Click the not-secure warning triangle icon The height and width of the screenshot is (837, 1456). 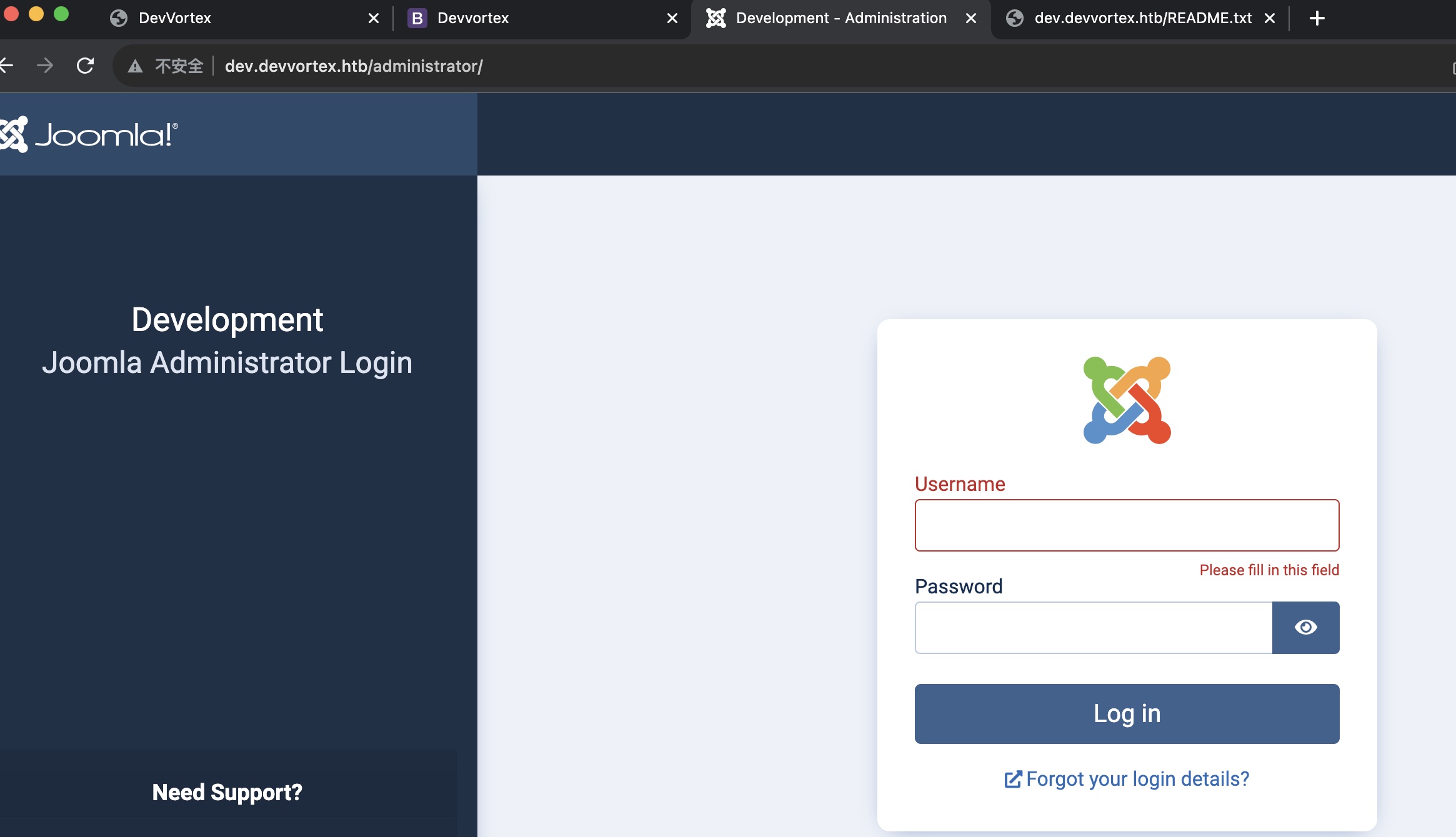pyautogui.click(x=135, y=66)
